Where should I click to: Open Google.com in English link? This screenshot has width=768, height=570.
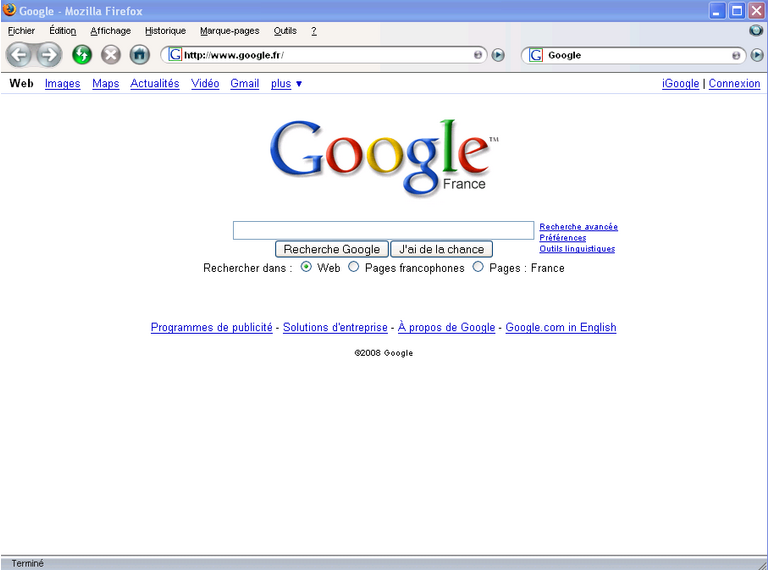point(561,327)
